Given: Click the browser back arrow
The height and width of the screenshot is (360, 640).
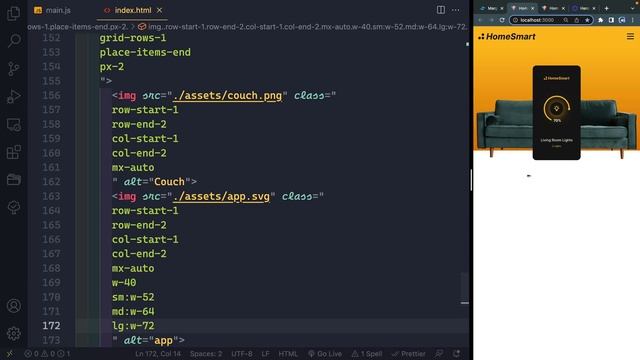Looking at the screenshot, I should click(x=481, y=20).
